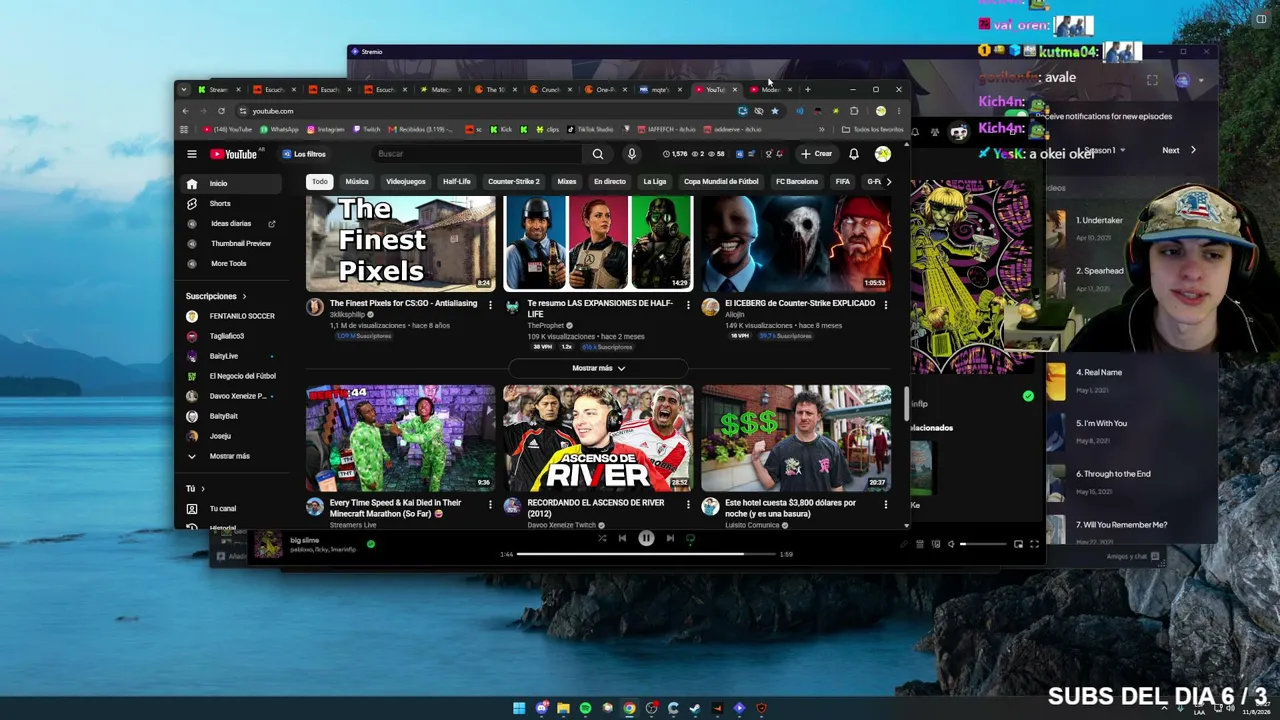Toggle the Los filtros button on YouTube

[304, 154]
